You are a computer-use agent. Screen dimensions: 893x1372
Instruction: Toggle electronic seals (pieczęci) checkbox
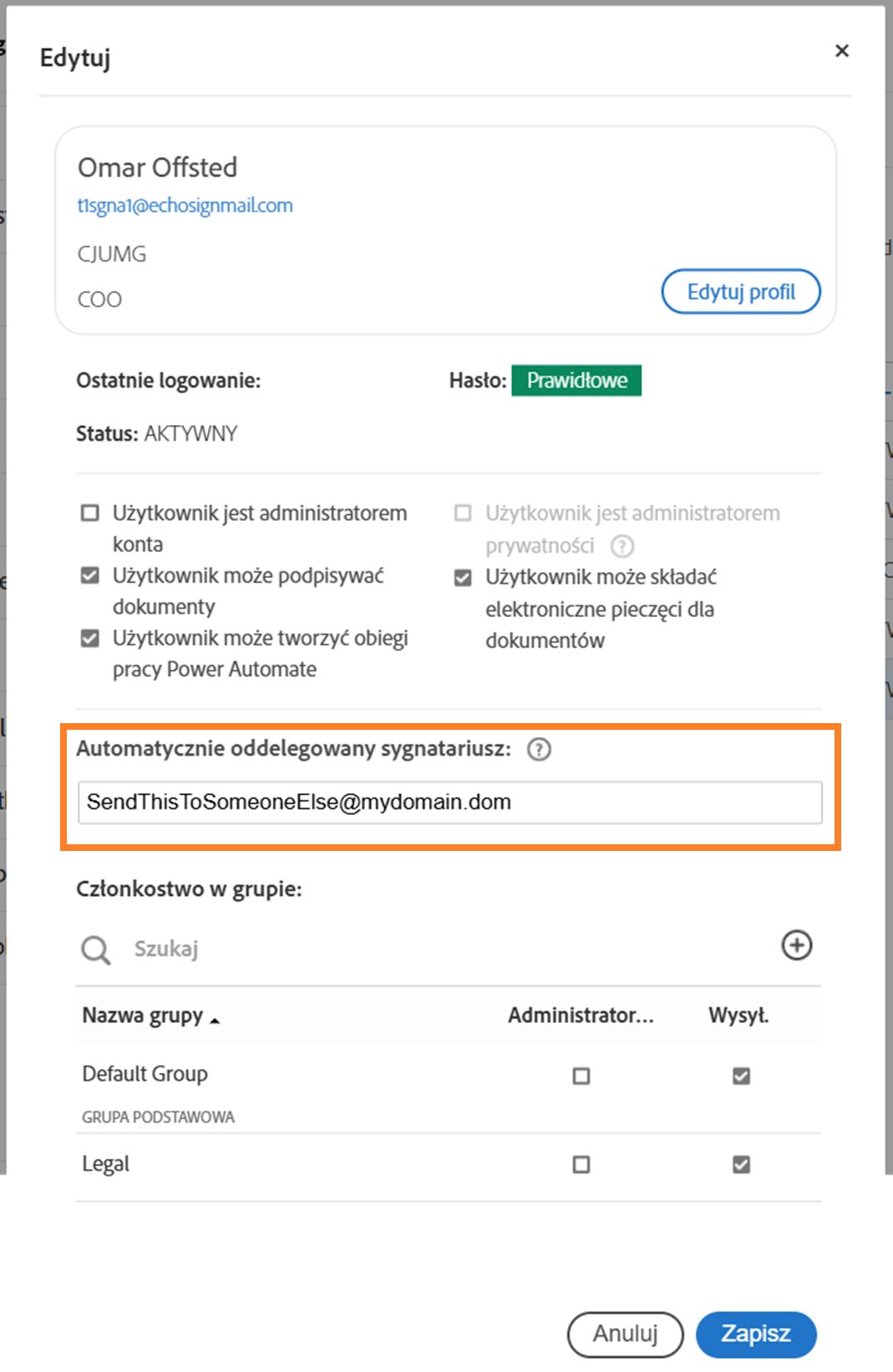point(463,577)
